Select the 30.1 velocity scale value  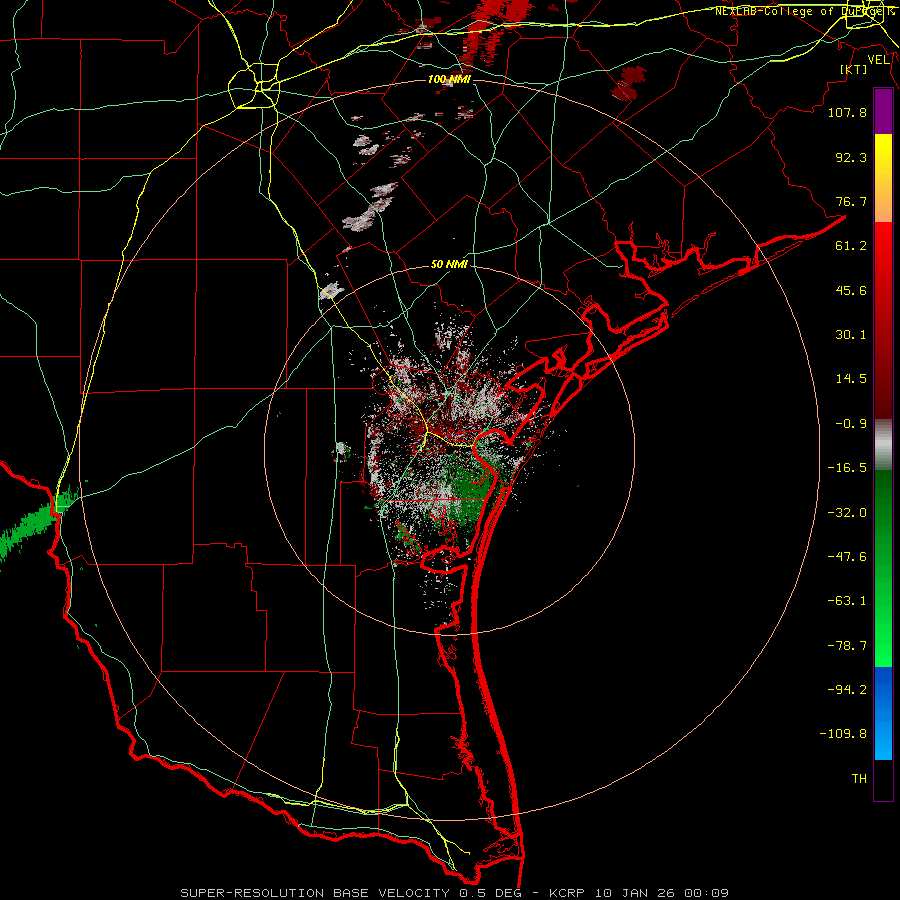pos(851,335)
